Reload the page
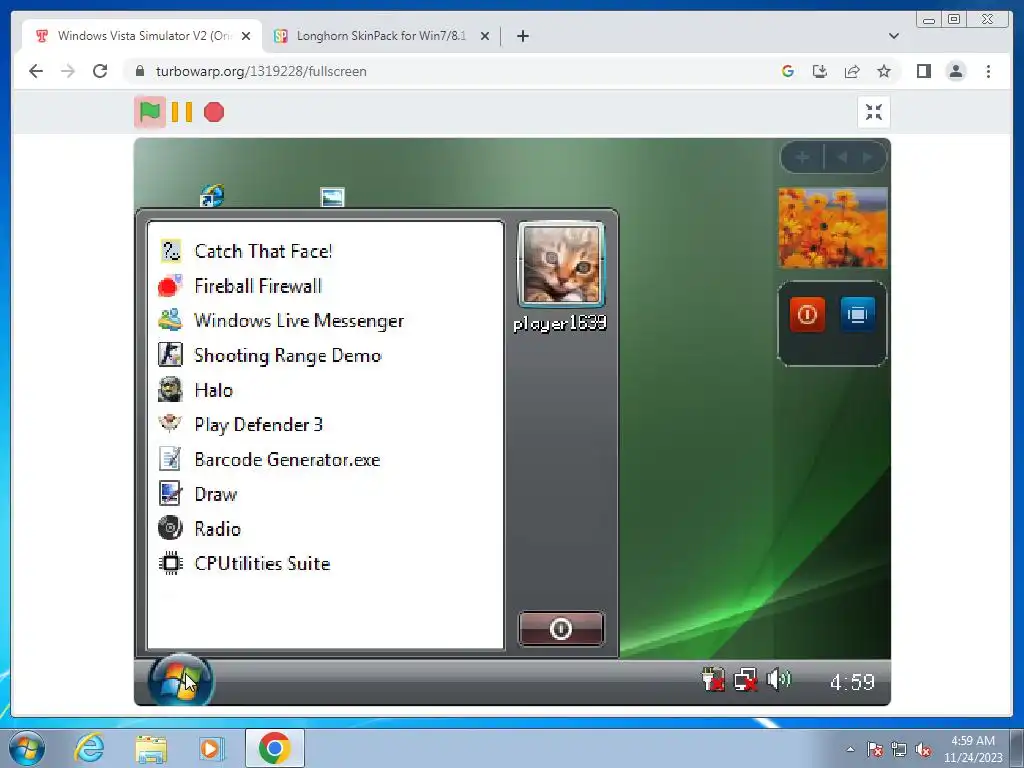This screenshot has width=1024, height=768. coord(100,71)
